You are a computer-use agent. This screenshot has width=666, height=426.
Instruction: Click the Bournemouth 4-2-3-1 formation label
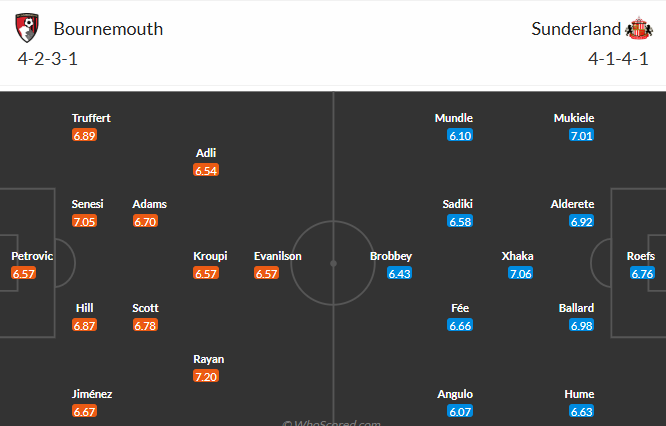pos(47,58)
